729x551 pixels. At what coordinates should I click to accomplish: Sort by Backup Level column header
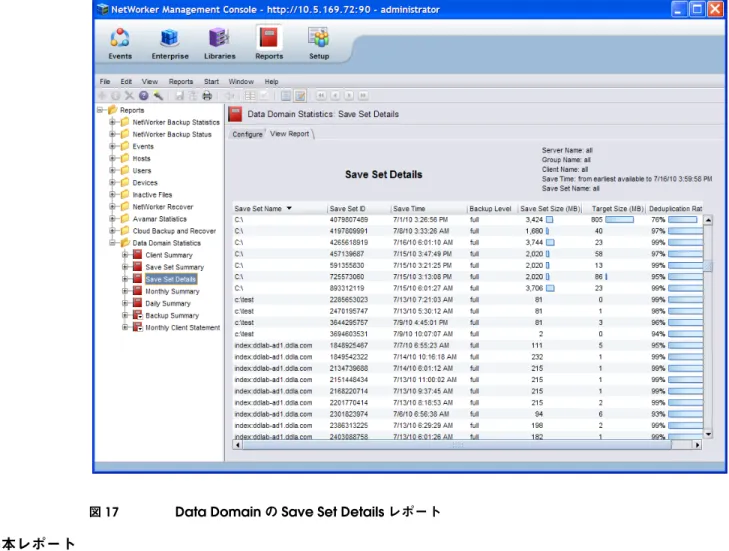click(x=492, y=209)
